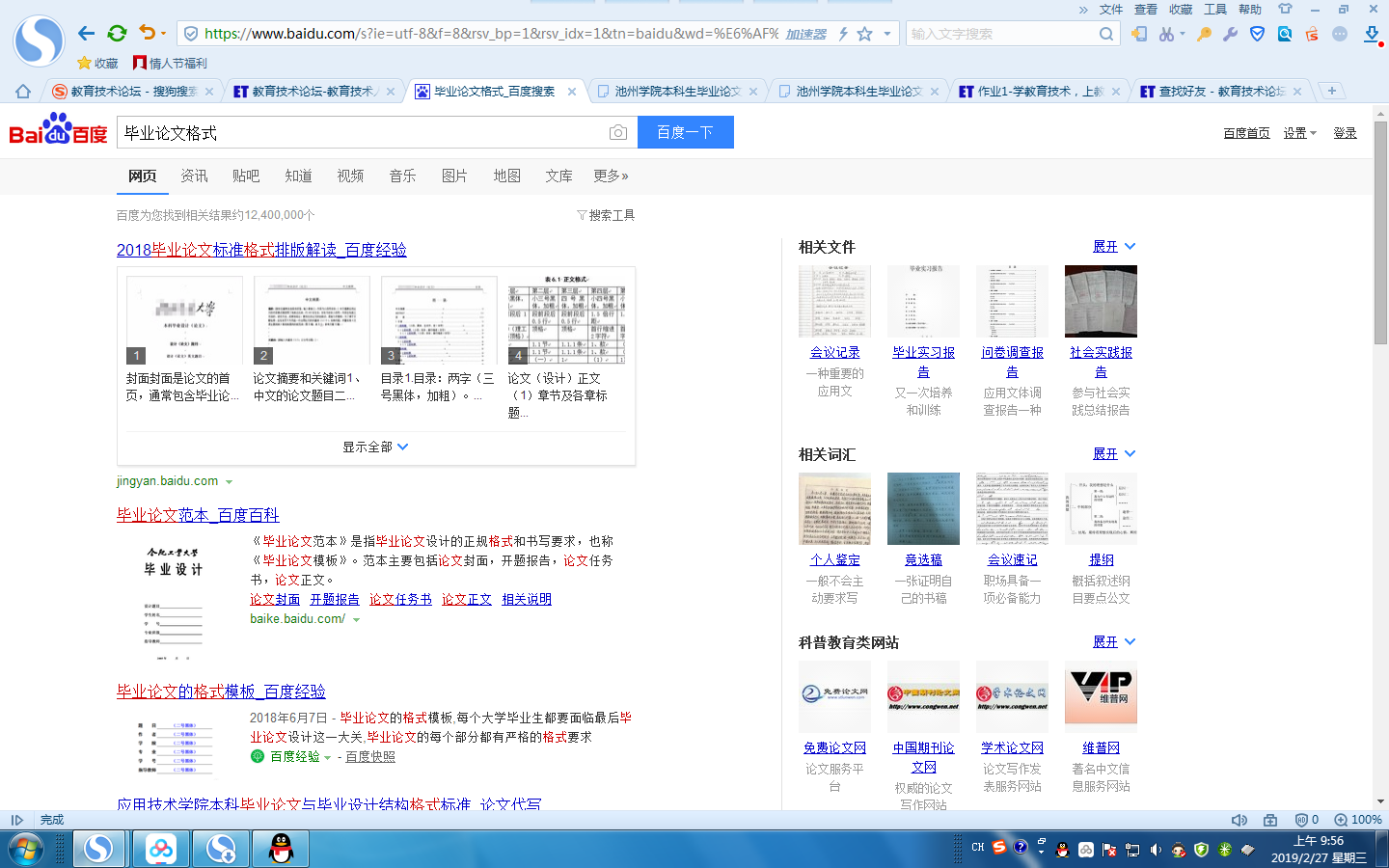Close the 毕业论文格式_百度搜索 tab
Screen dimensions: 1389x868
(572, 92)
